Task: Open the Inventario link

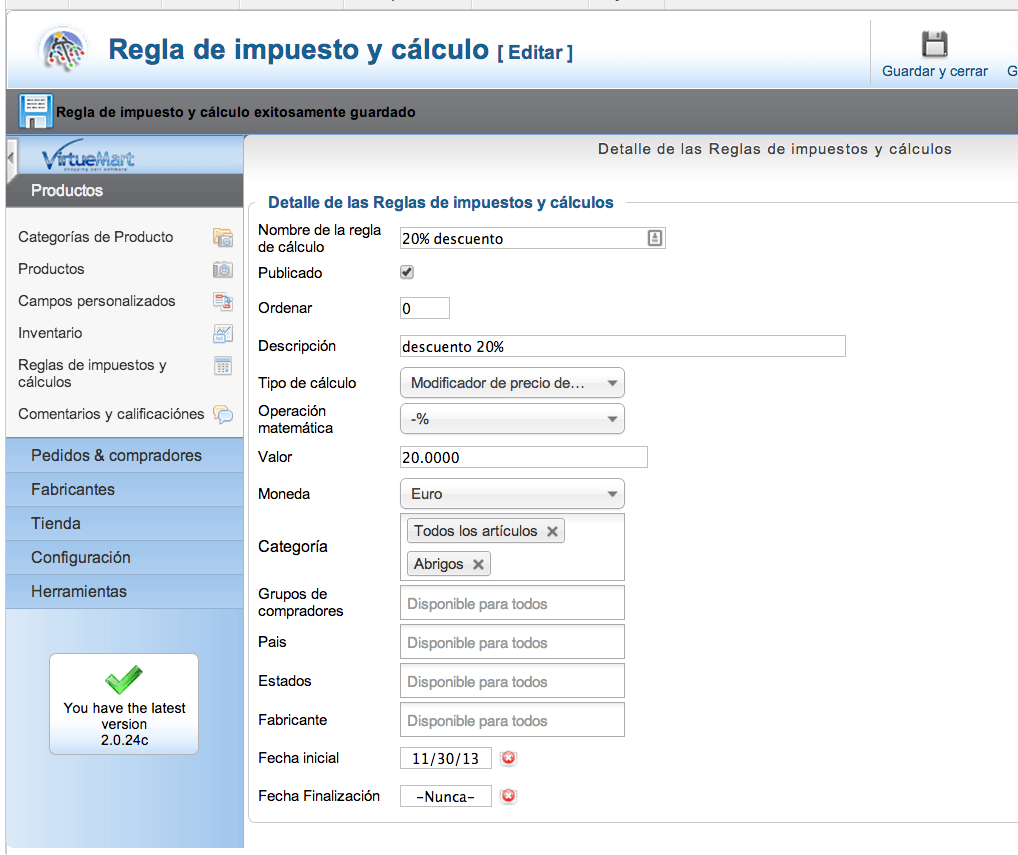Action: click(x=50, y=333)
